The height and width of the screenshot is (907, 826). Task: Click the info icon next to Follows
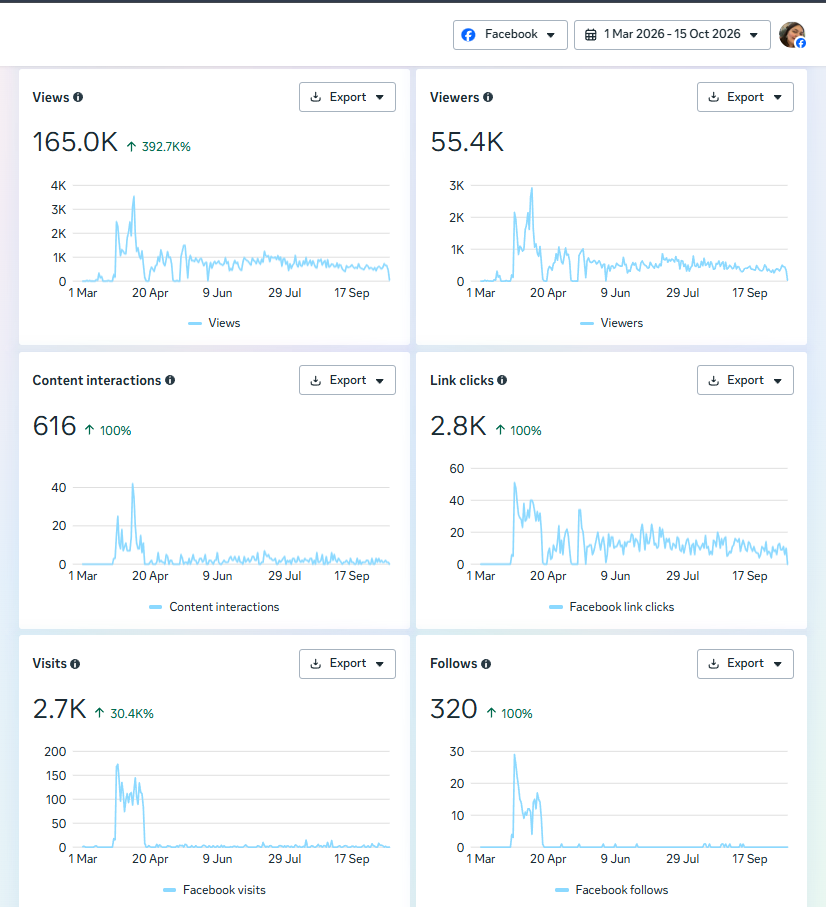(x=486, y=663)
